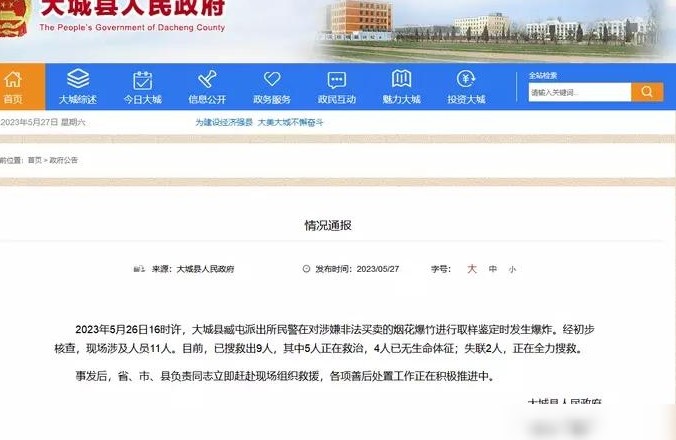Click the date 2023年5月27日 星期六
Image resolution: width=676 pixels, height=440 pixels.
(43, 122)
